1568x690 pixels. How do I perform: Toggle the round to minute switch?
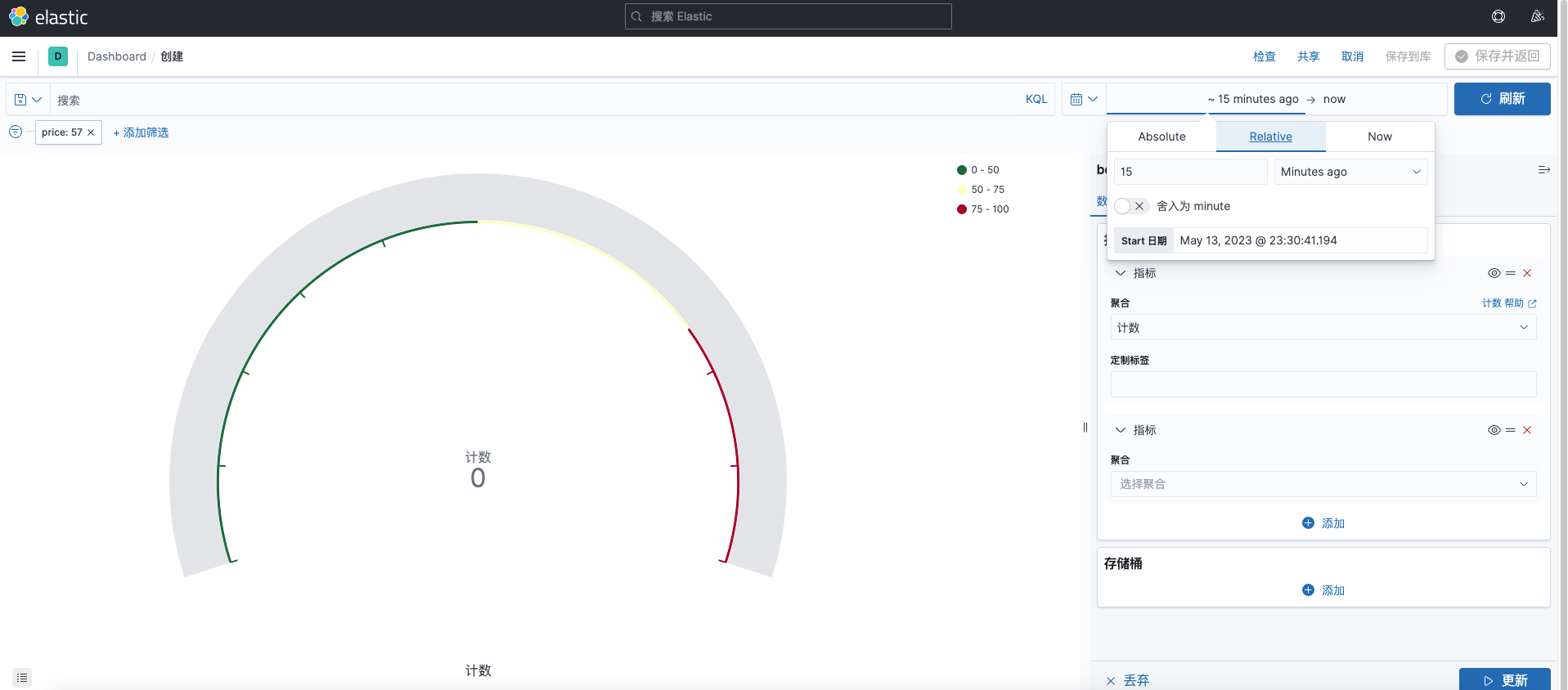click(1131, 206)
